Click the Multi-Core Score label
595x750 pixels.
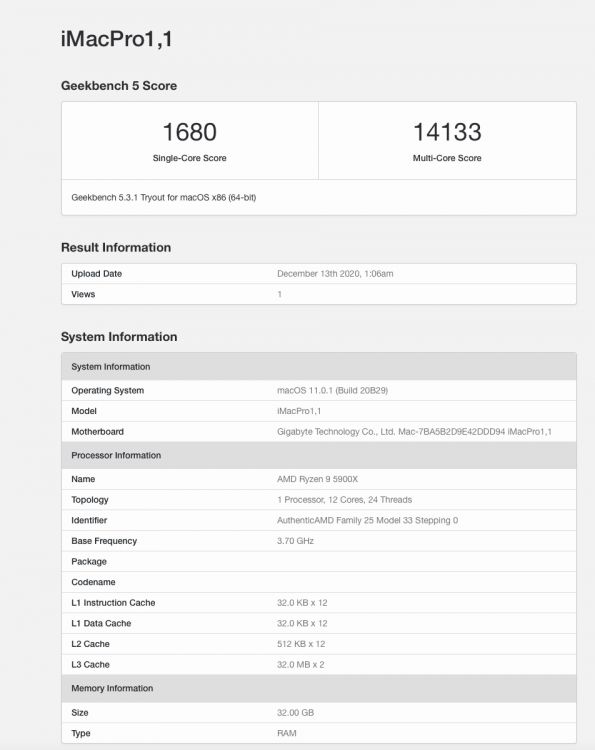(447, 158)
